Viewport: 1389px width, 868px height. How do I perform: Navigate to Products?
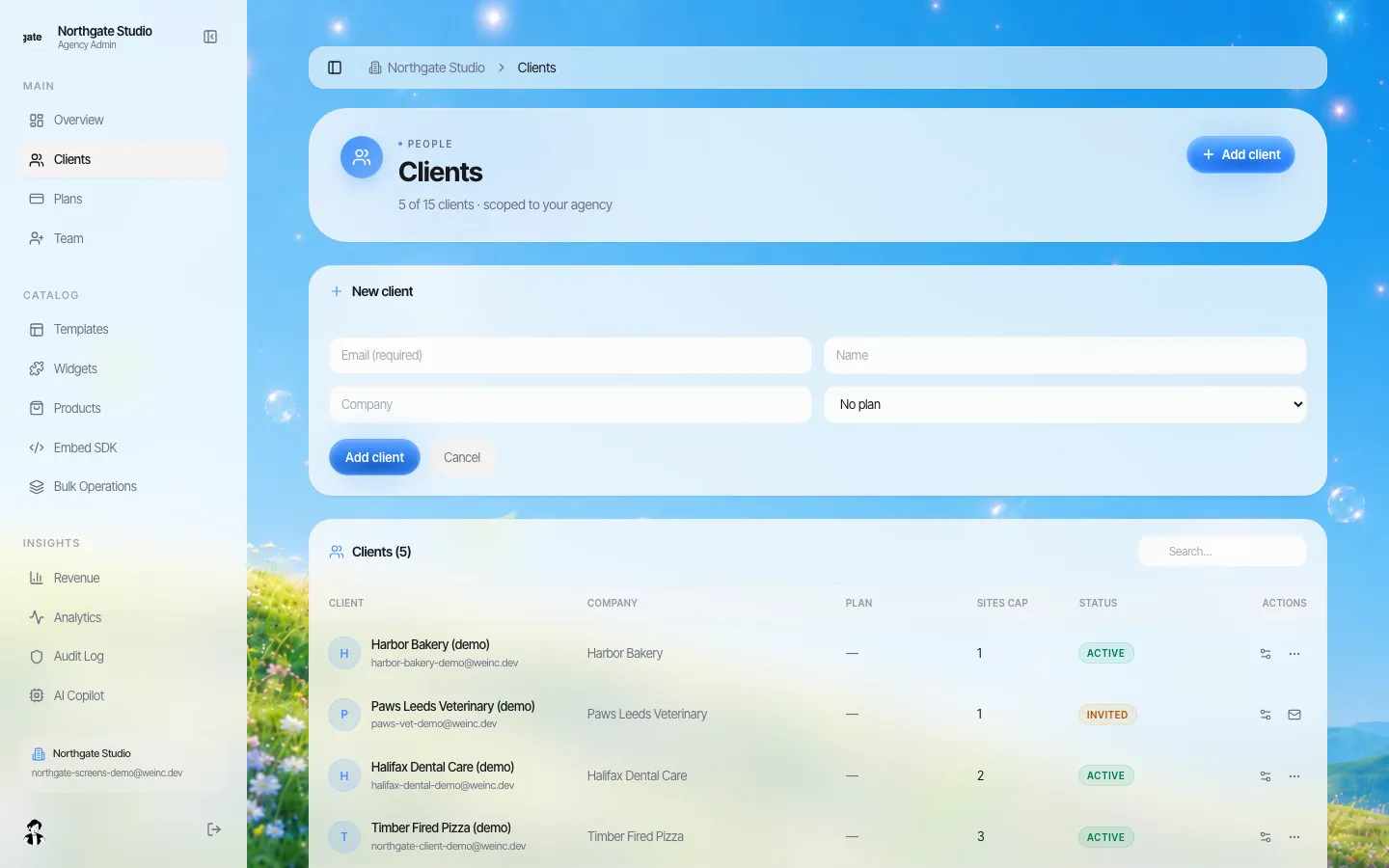pyautogui.click(x=123, y=409)
